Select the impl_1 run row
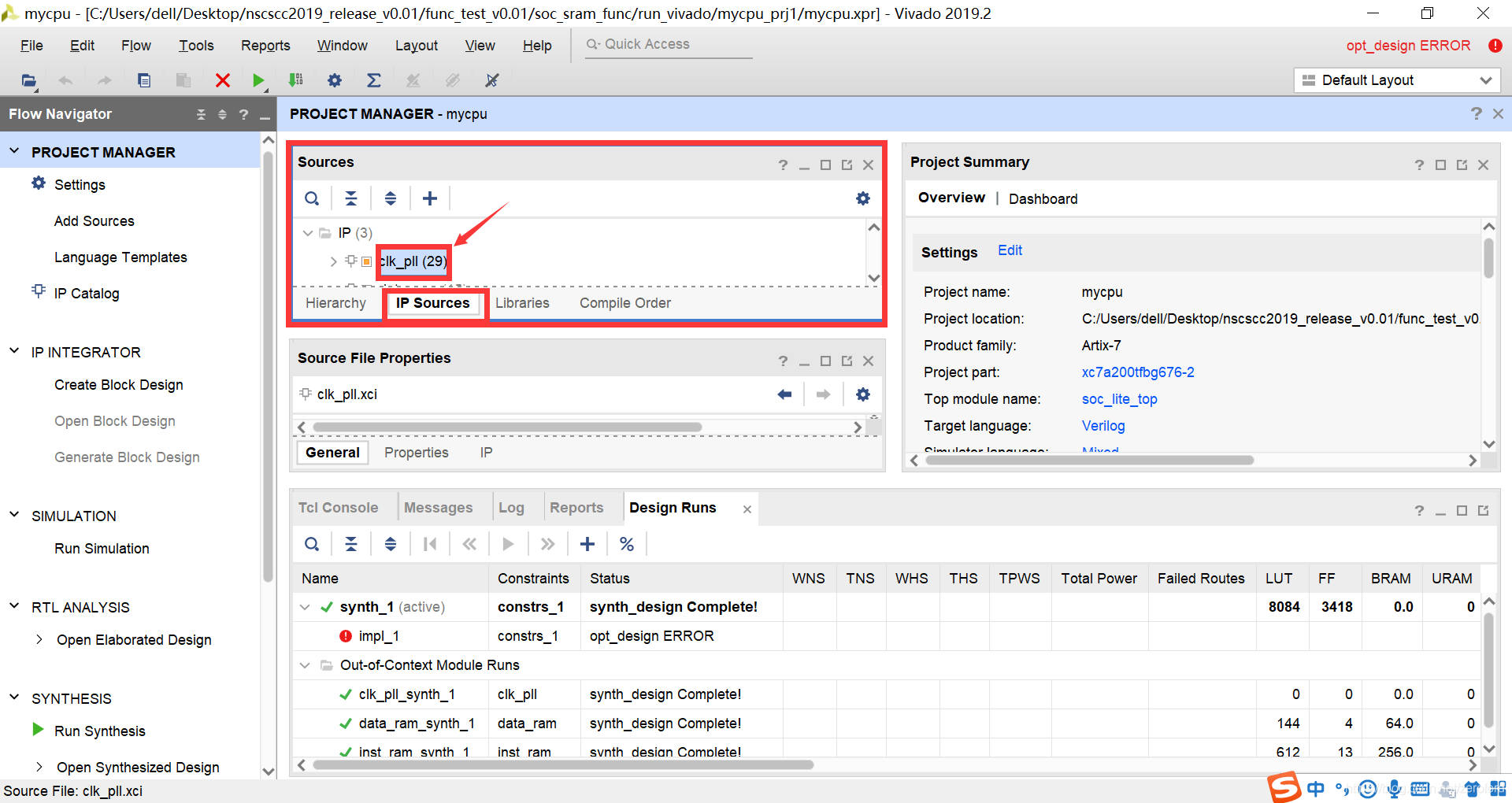1512x803 pixels. (x=888, y=636)
